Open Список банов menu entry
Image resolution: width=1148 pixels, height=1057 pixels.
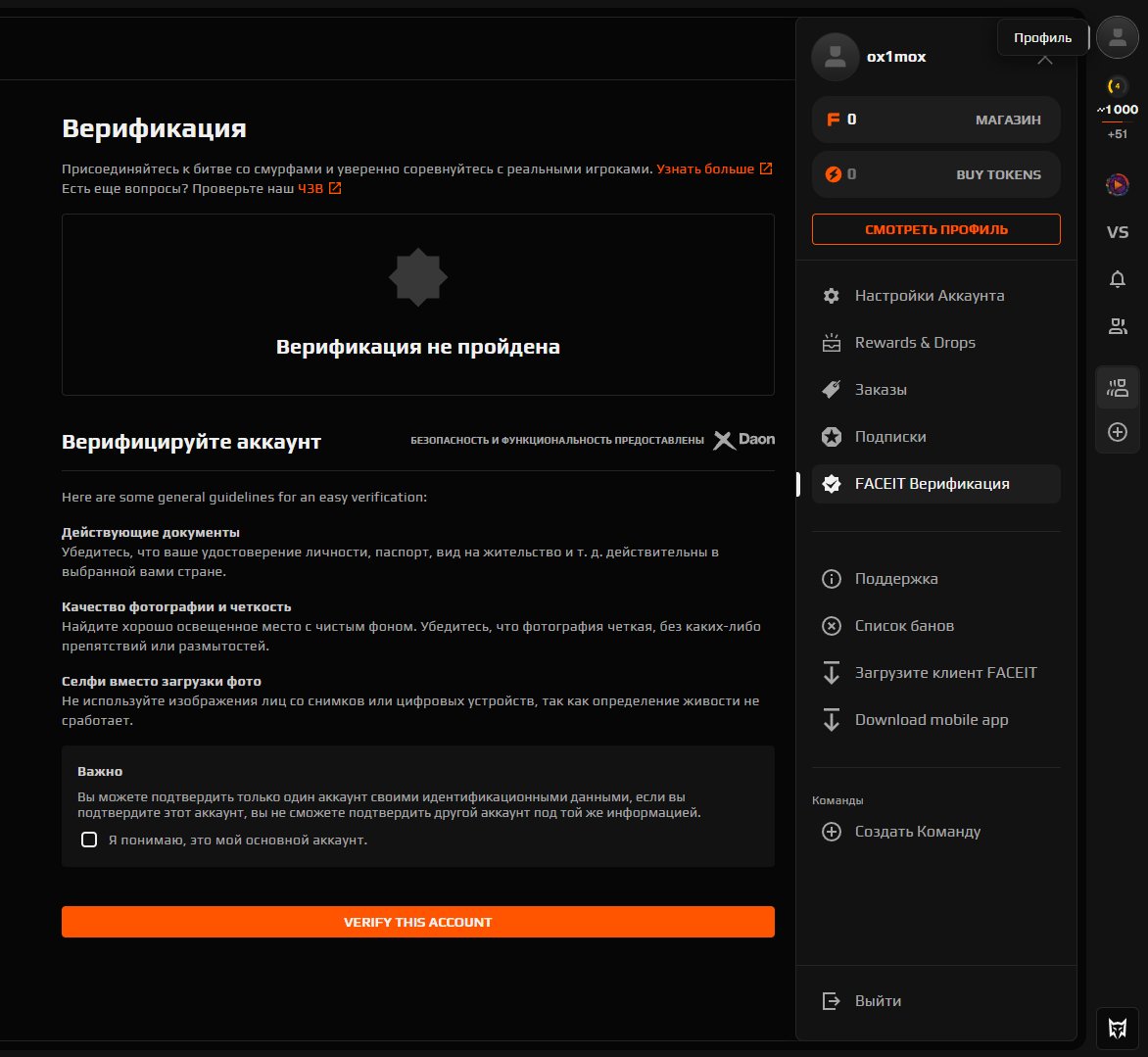(903, 626)
